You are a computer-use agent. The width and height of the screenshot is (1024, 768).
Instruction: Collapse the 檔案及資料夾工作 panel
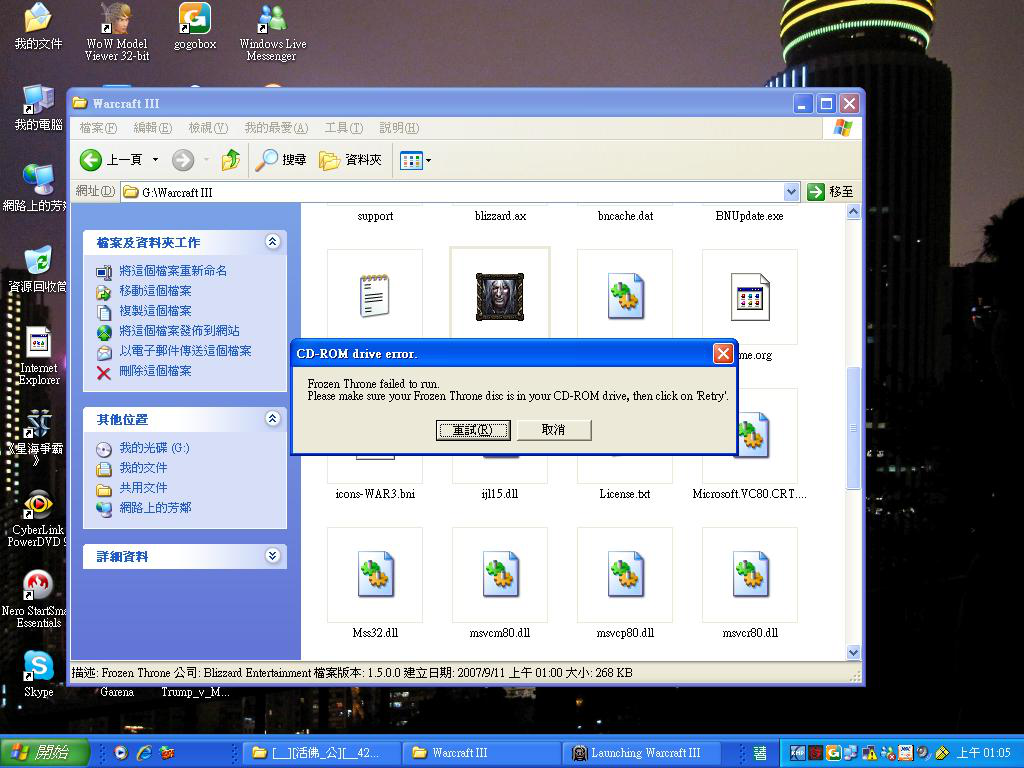[x=272, y=242]
